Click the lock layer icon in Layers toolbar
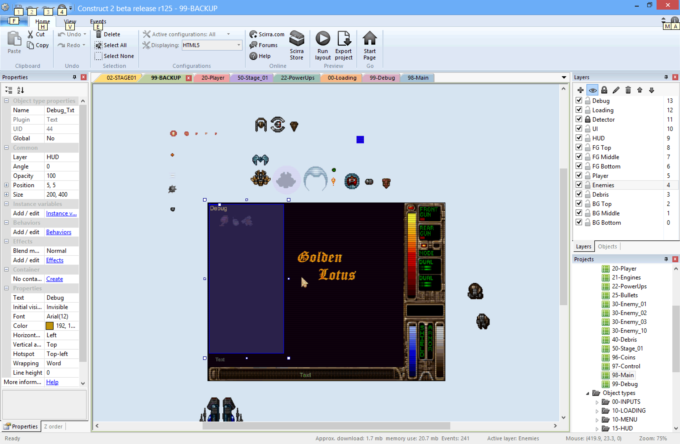Viewport: 680px width, 444px height. coord(604,90)
